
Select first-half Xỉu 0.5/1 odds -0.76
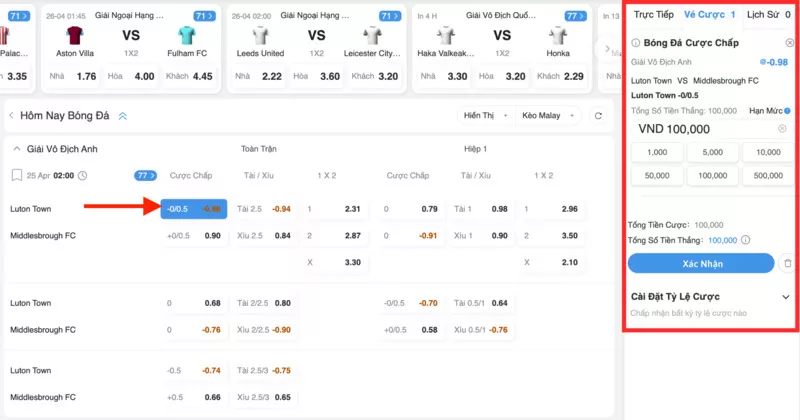pyautogui.click(x=481, y=330)
